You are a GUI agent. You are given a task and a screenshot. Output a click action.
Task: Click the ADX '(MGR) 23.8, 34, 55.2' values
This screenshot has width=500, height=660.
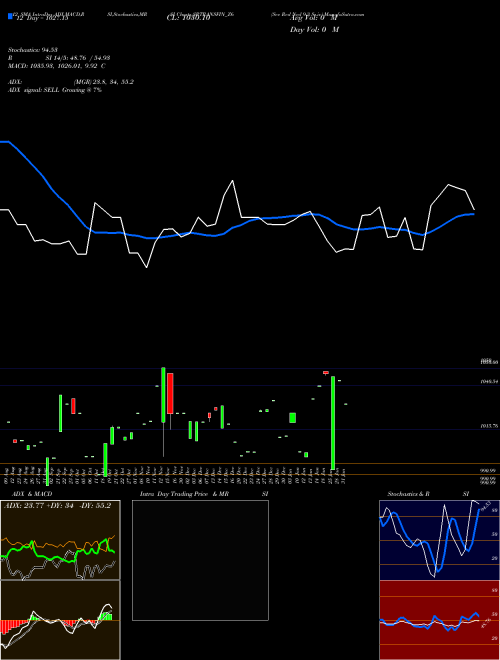click(104, 82)
